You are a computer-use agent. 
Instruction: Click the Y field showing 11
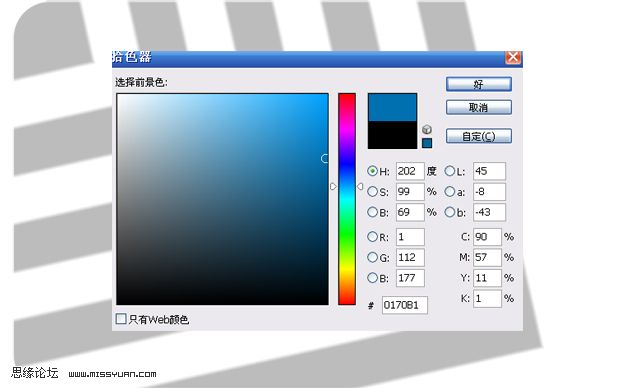pyautogui.click(x=488, y=278)
